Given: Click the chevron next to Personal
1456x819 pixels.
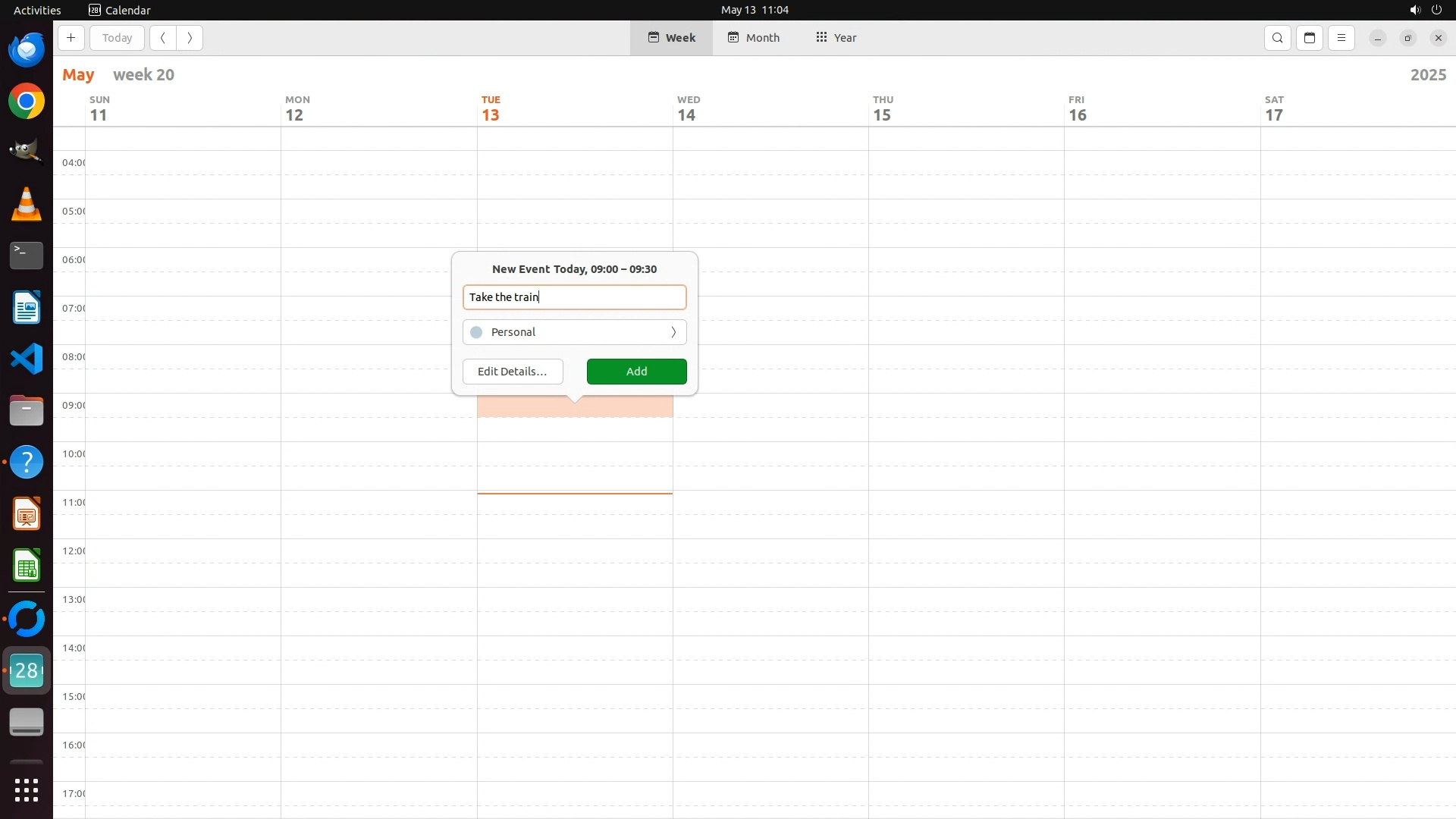Looking at the screenshot, I should 673,332.
